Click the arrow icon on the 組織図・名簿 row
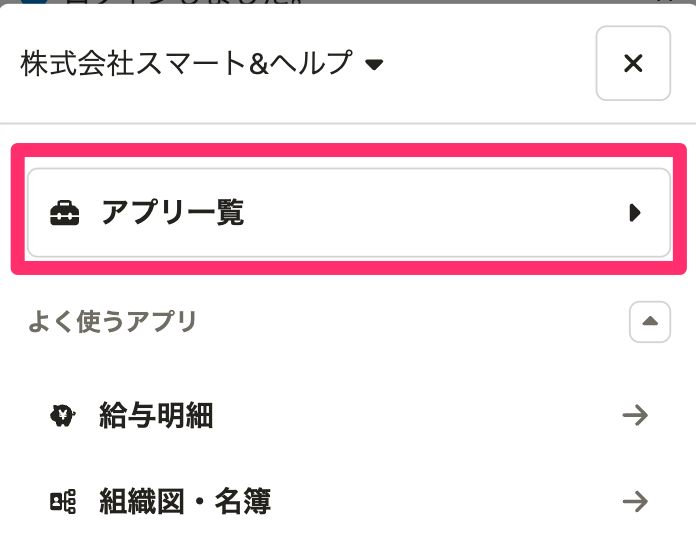The width and height of the screenshot is (696, 548). coord(635,501)
